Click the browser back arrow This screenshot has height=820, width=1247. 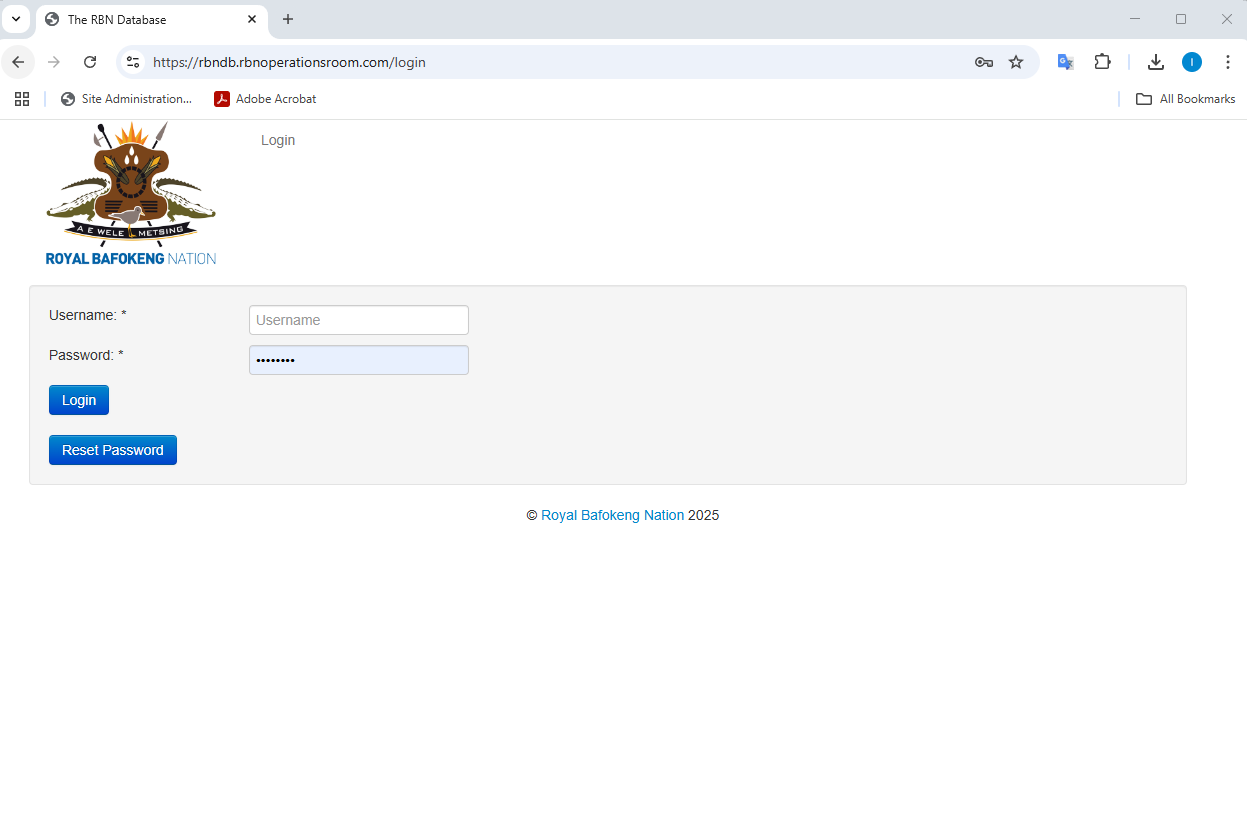[x=18, y=62]
